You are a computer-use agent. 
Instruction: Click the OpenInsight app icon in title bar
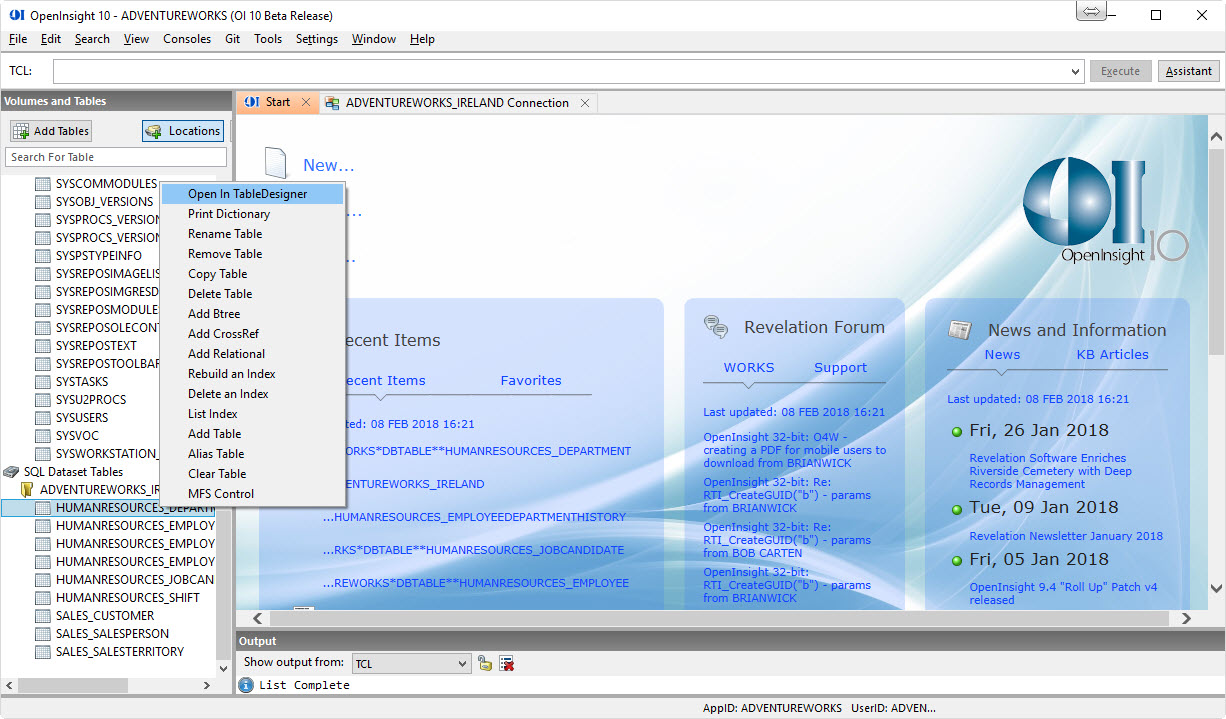pos(16,15)
